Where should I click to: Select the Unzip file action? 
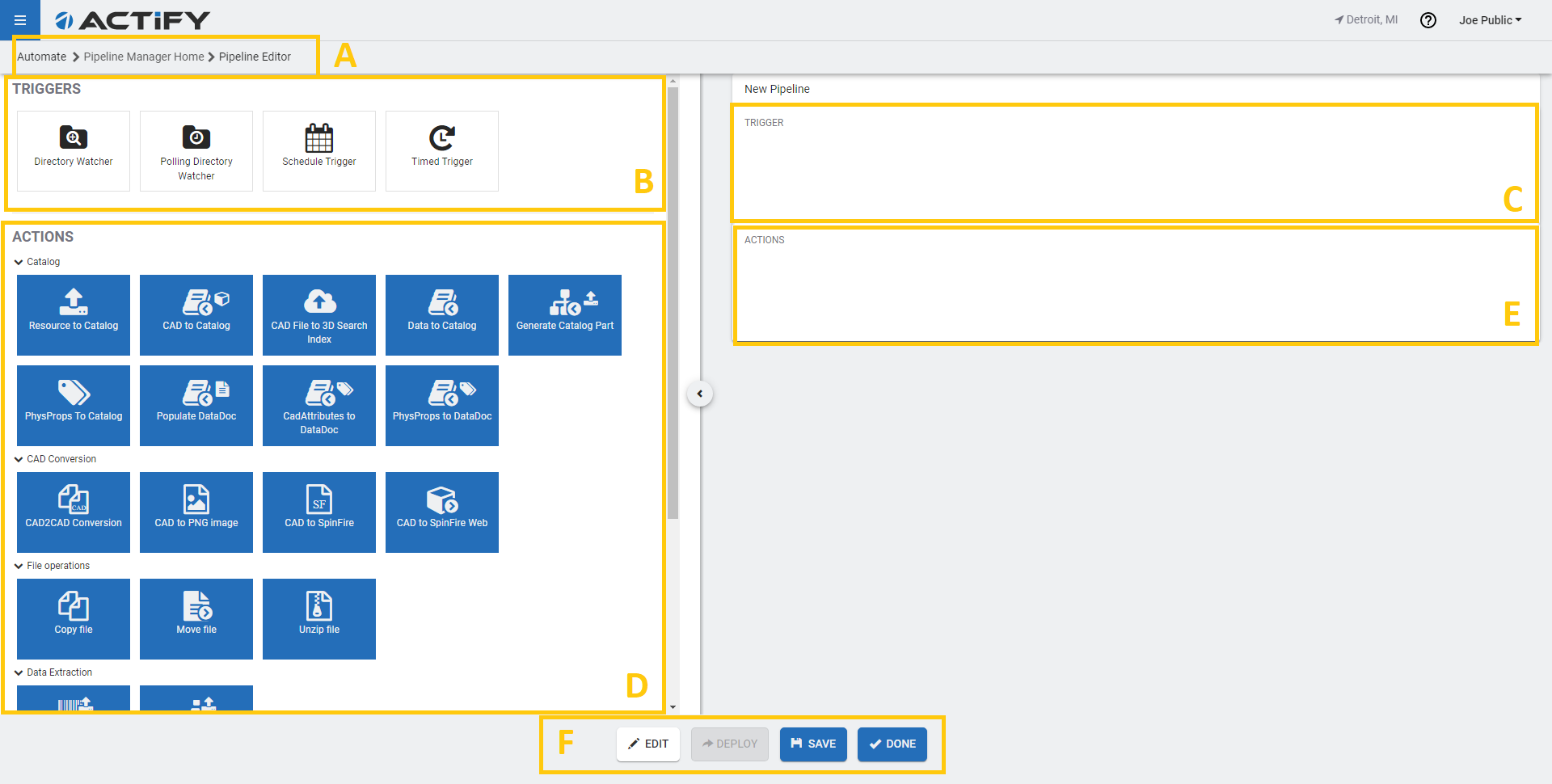coord(319,618)
